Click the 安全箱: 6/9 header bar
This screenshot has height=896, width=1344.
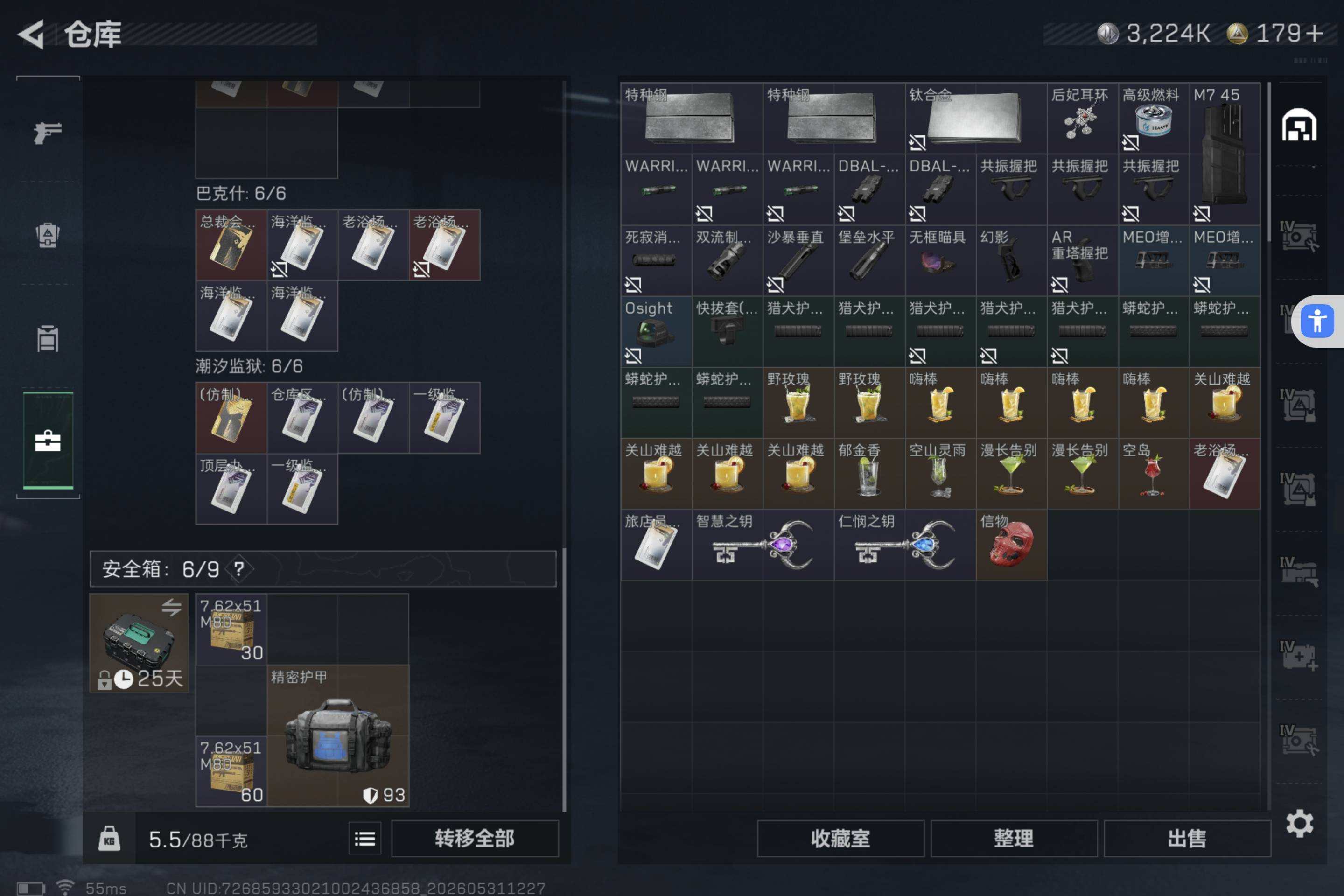pyautogui.click(x=323, y=568)
